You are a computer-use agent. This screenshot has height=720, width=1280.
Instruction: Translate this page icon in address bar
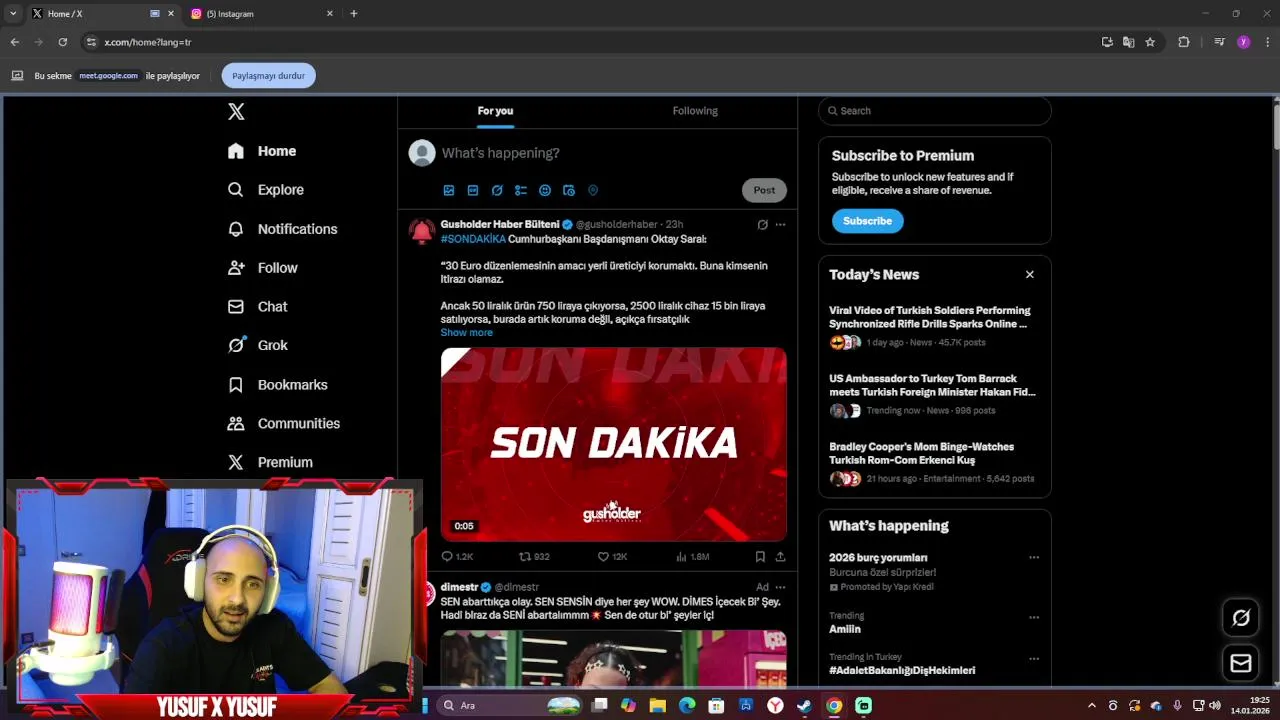1128,42
